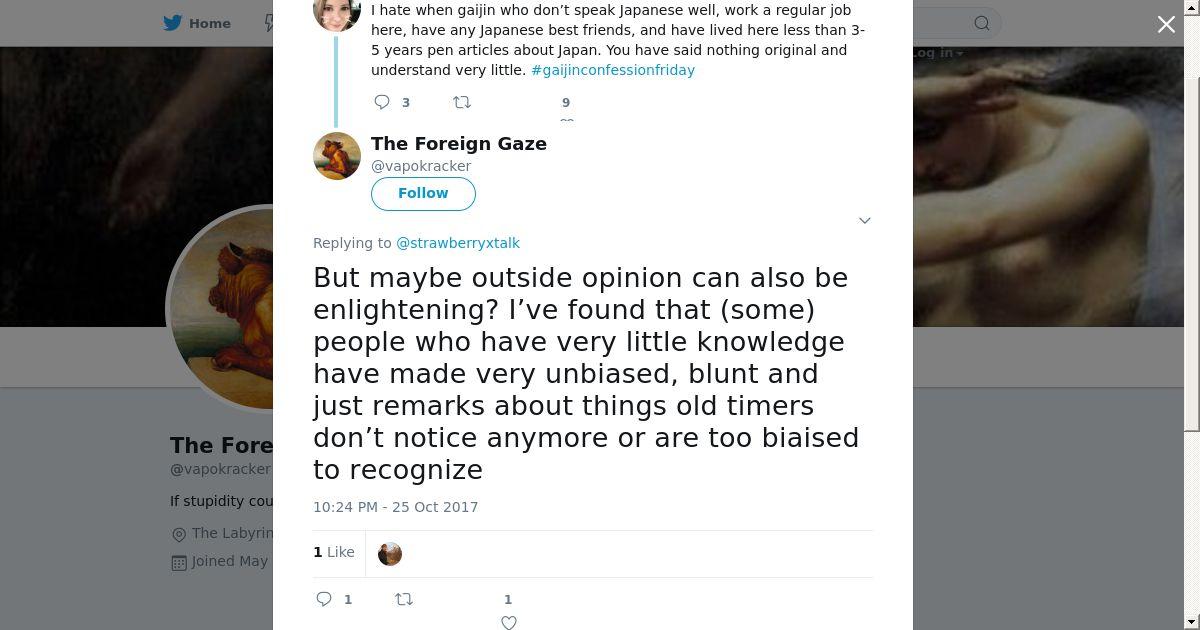
Task: Open The Foreign Gaze tweet avatar
Action: click(x=337, y=156)
